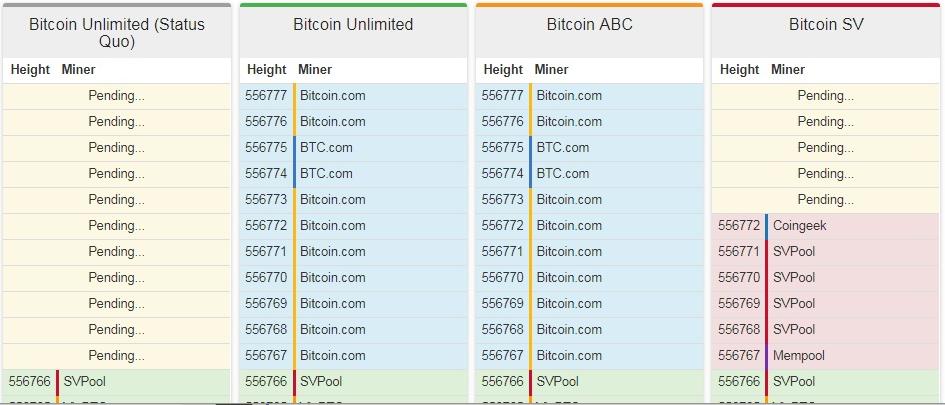Open Mempool miner entry at height 556767
Viewport: 945px width, 405px height.
[799, 356]
